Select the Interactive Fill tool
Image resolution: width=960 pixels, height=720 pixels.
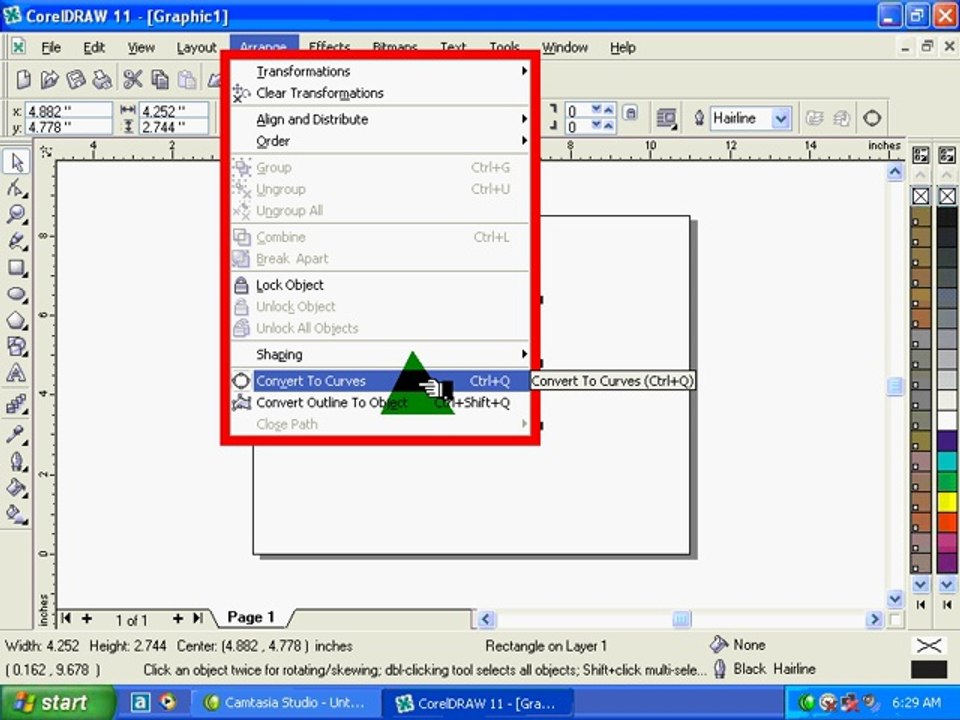(17, 514)
